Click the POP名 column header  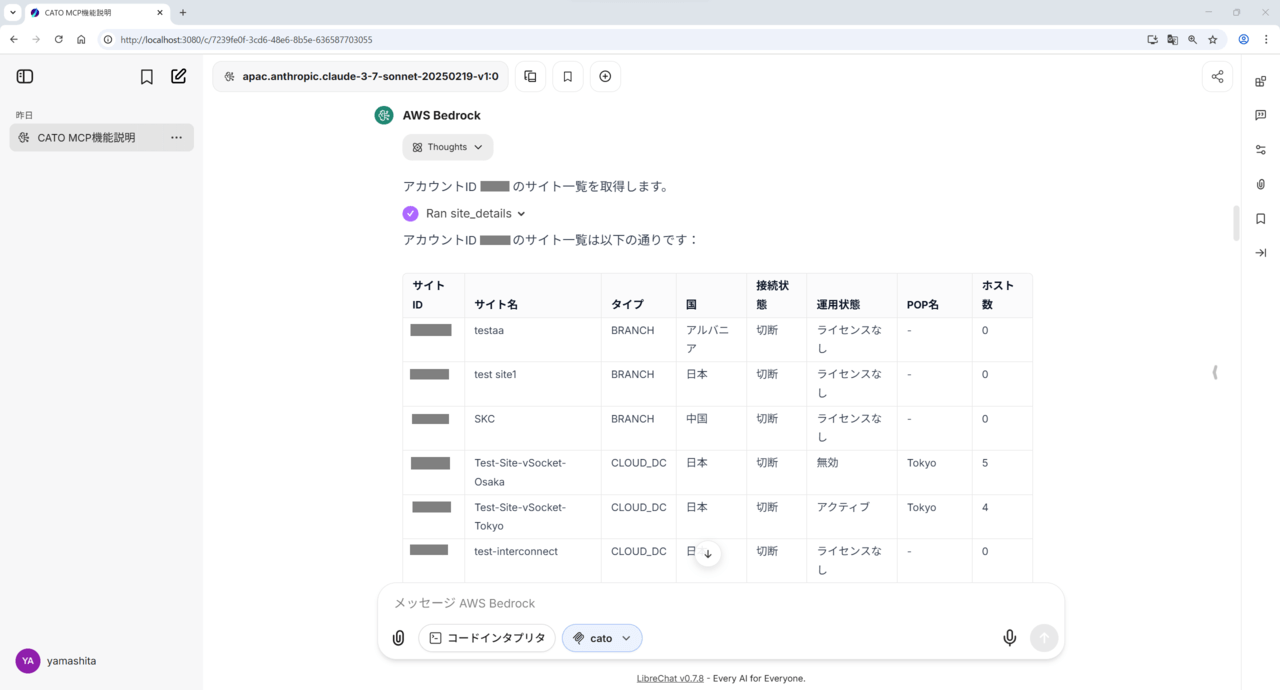(935, 296)
